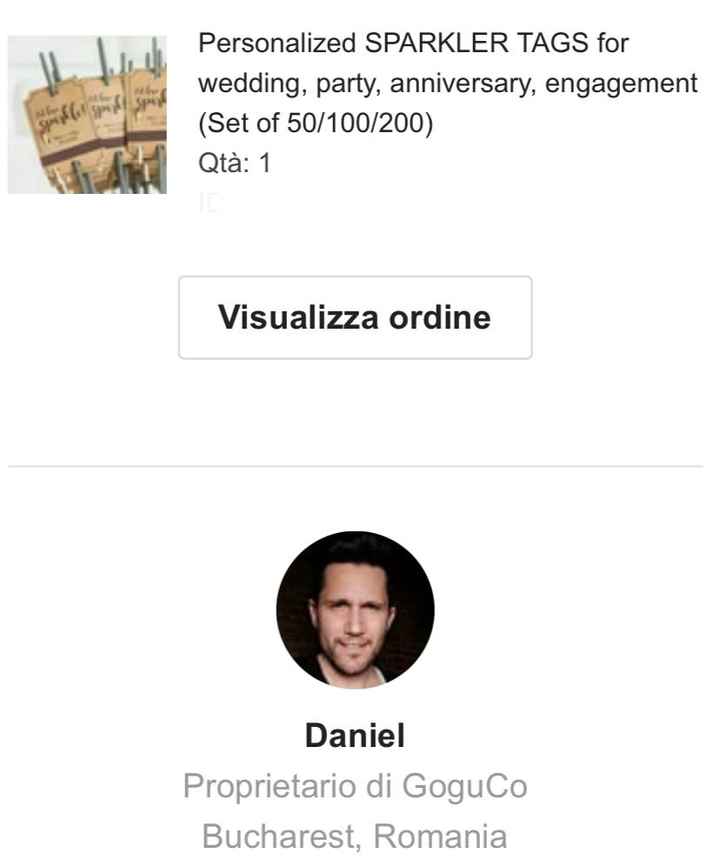Open the 'Proprietario di GoguCo' shop line
The height and width of the screenshot is (860, 720).
pyautogui.click(x=355, y=787)
